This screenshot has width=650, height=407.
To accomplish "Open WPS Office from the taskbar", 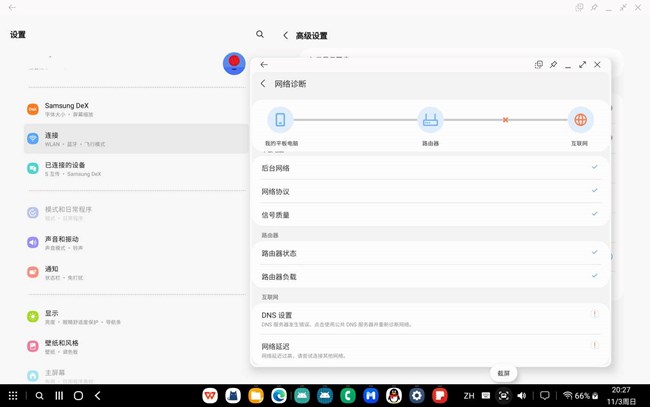I will (210, 396).
